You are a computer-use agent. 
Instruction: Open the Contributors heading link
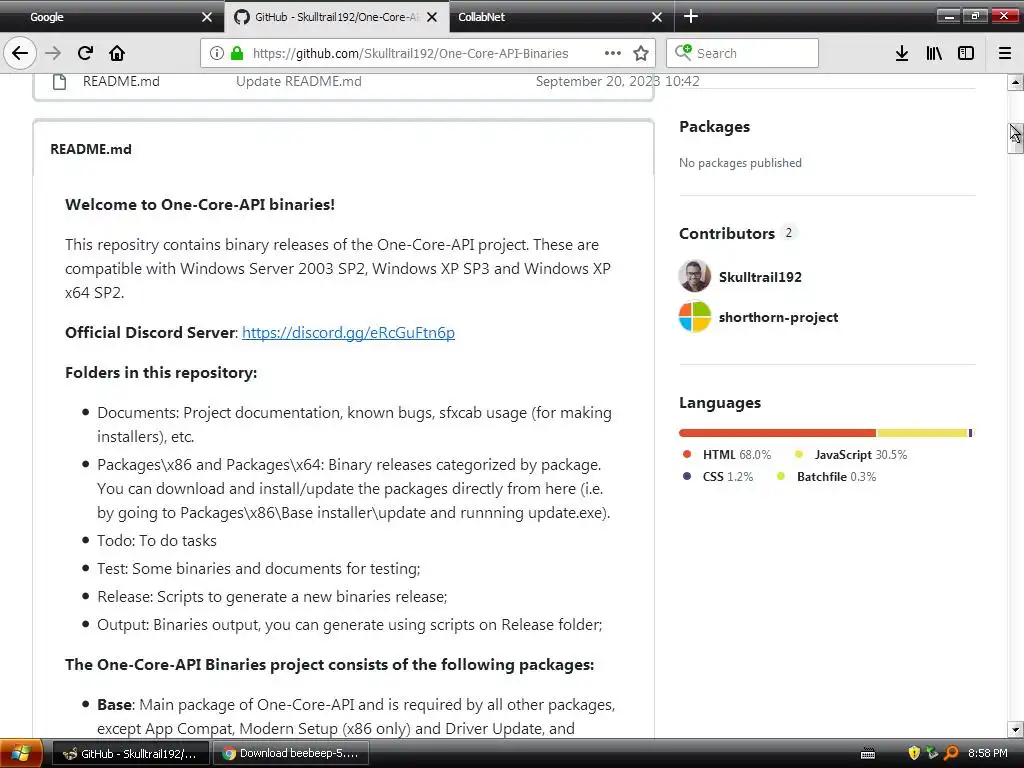tap(726, 233)
